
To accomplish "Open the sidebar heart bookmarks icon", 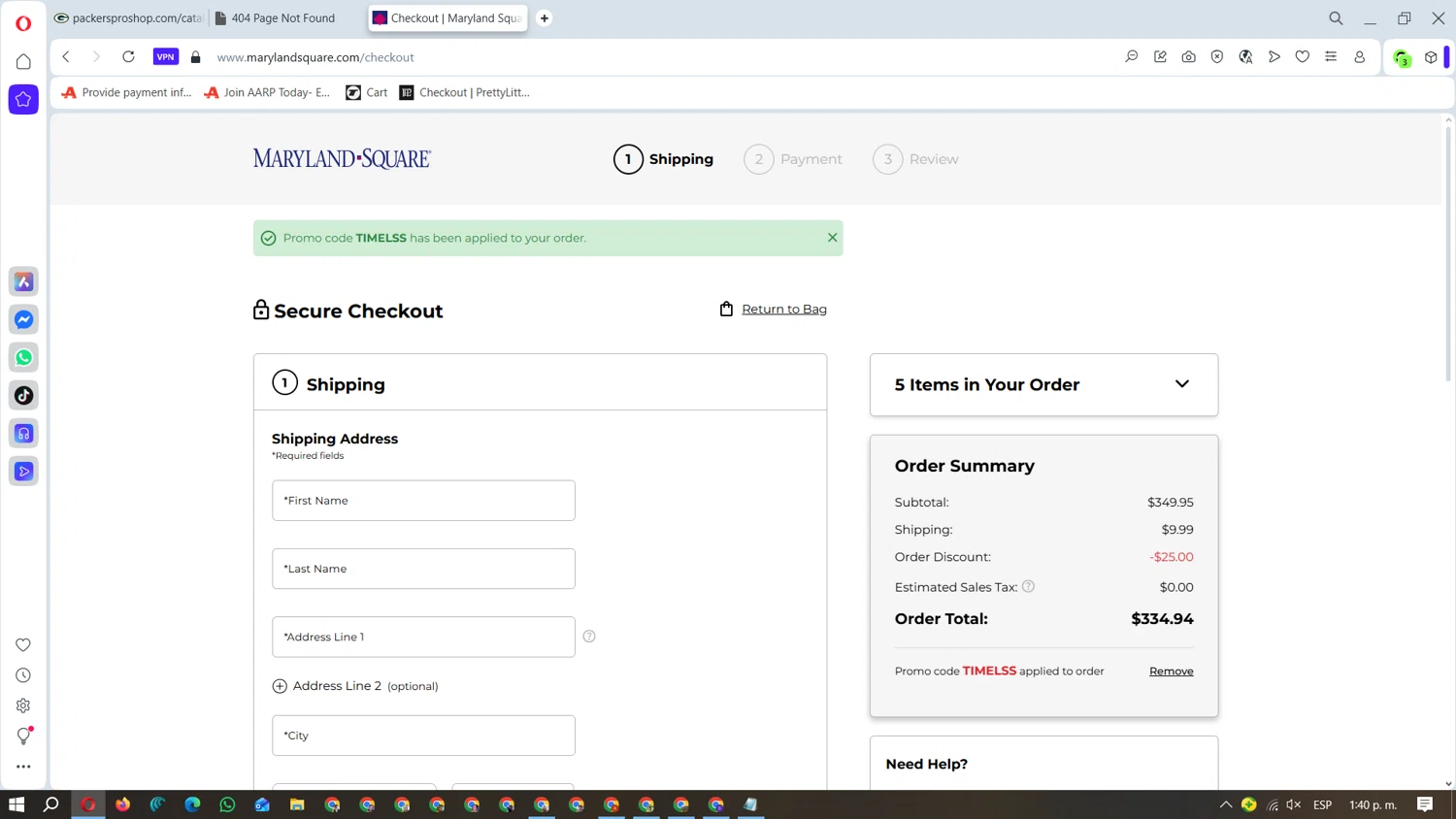I will (23, 645).
